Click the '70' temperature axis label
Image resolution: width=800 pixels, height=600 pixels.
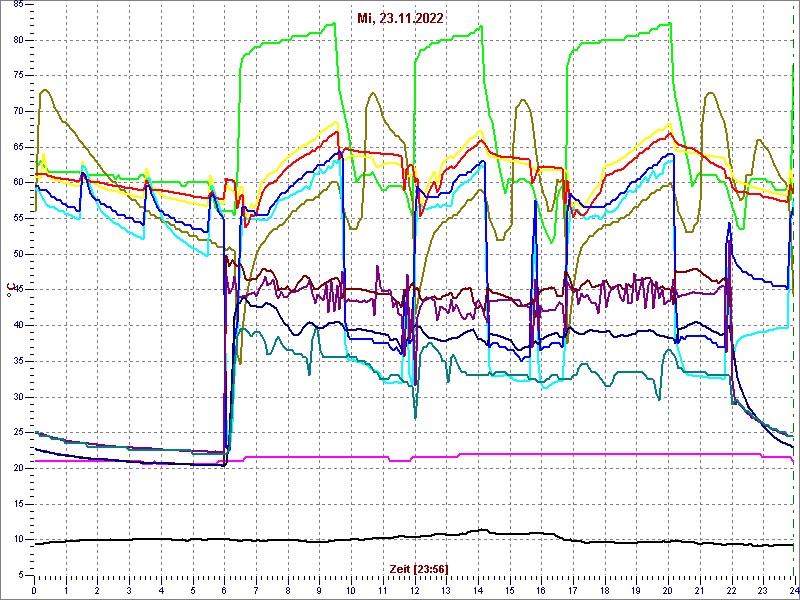(17, 111)
